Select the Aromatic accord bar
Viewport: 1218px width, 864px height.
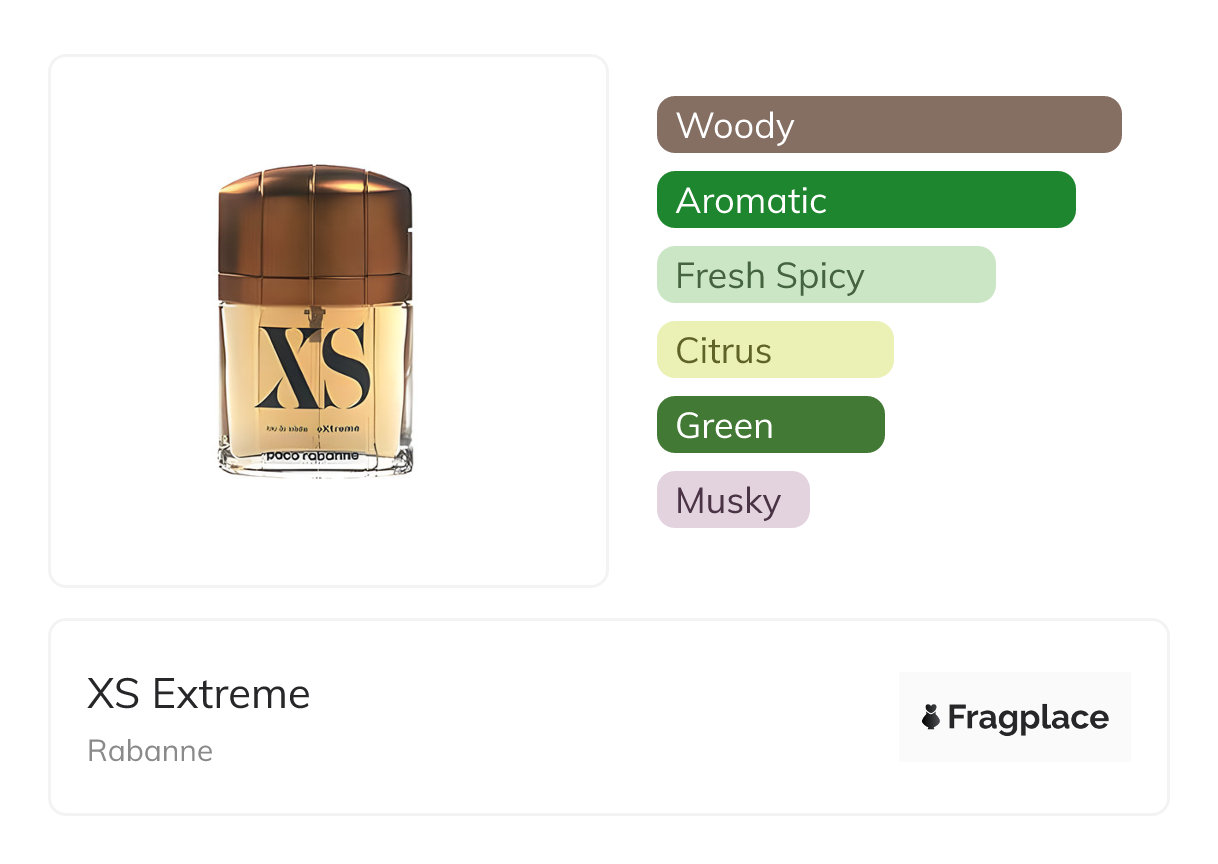865,200
